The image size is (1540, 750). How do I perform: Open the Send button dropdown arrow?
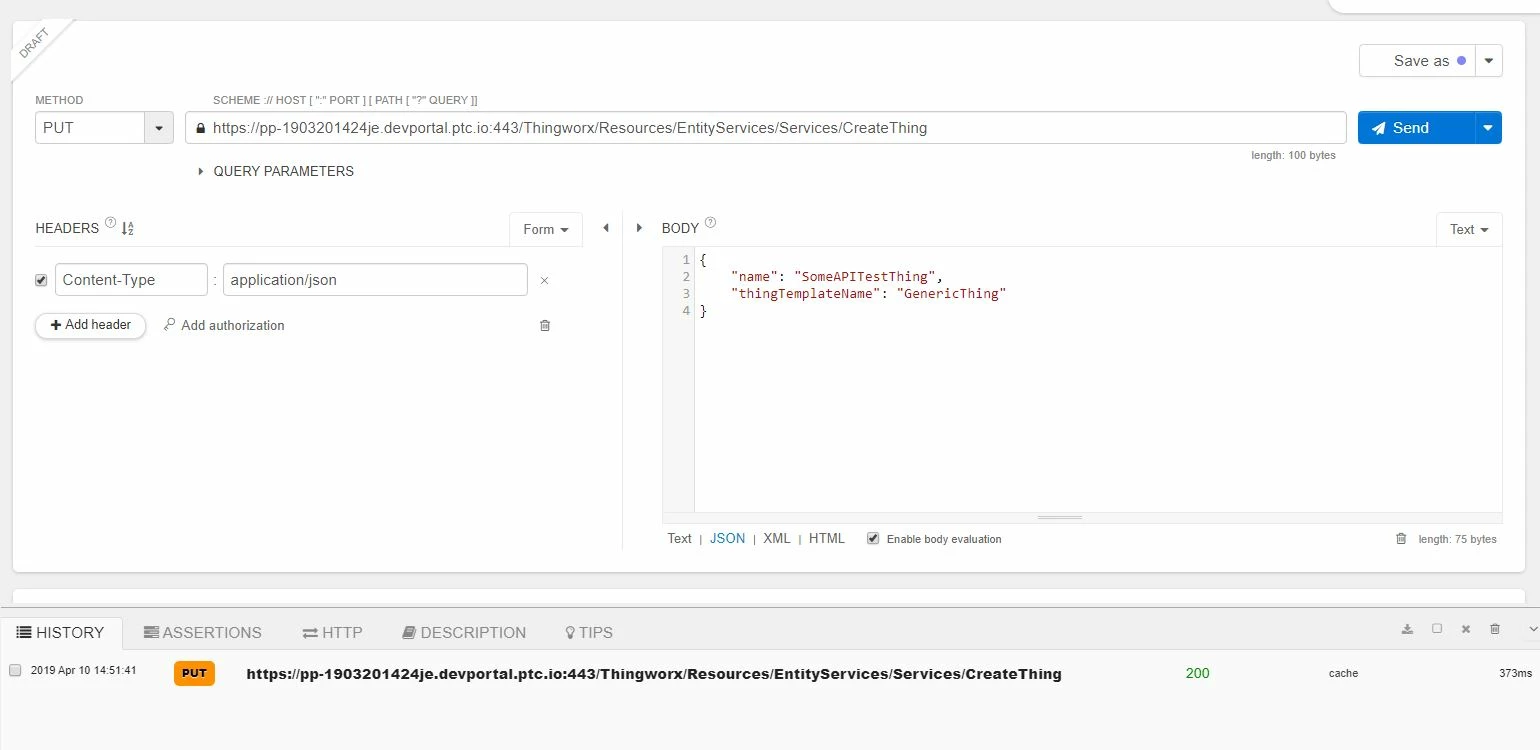[1488, 128]
